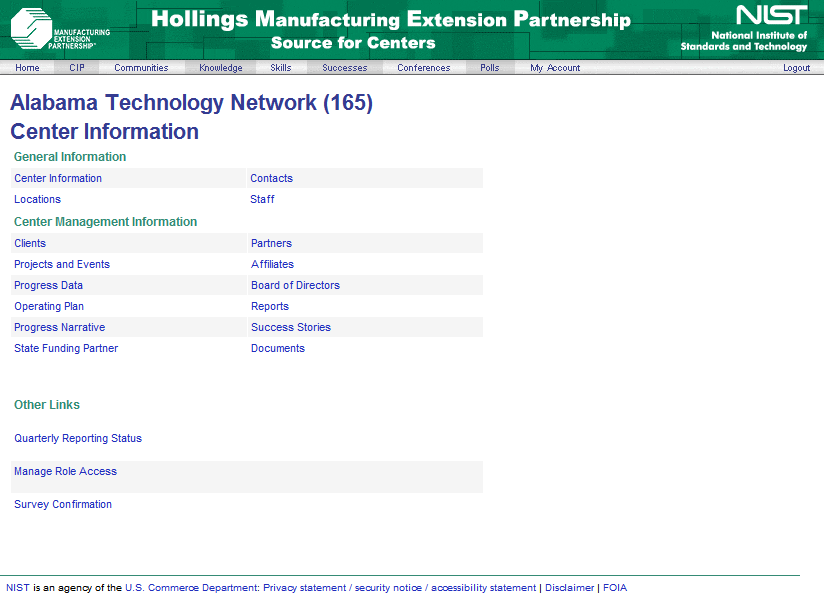This screenshot has height=600, width=830.
Task: Open U.S. Commerce Department footer link
Action: [x=191, y=588]
